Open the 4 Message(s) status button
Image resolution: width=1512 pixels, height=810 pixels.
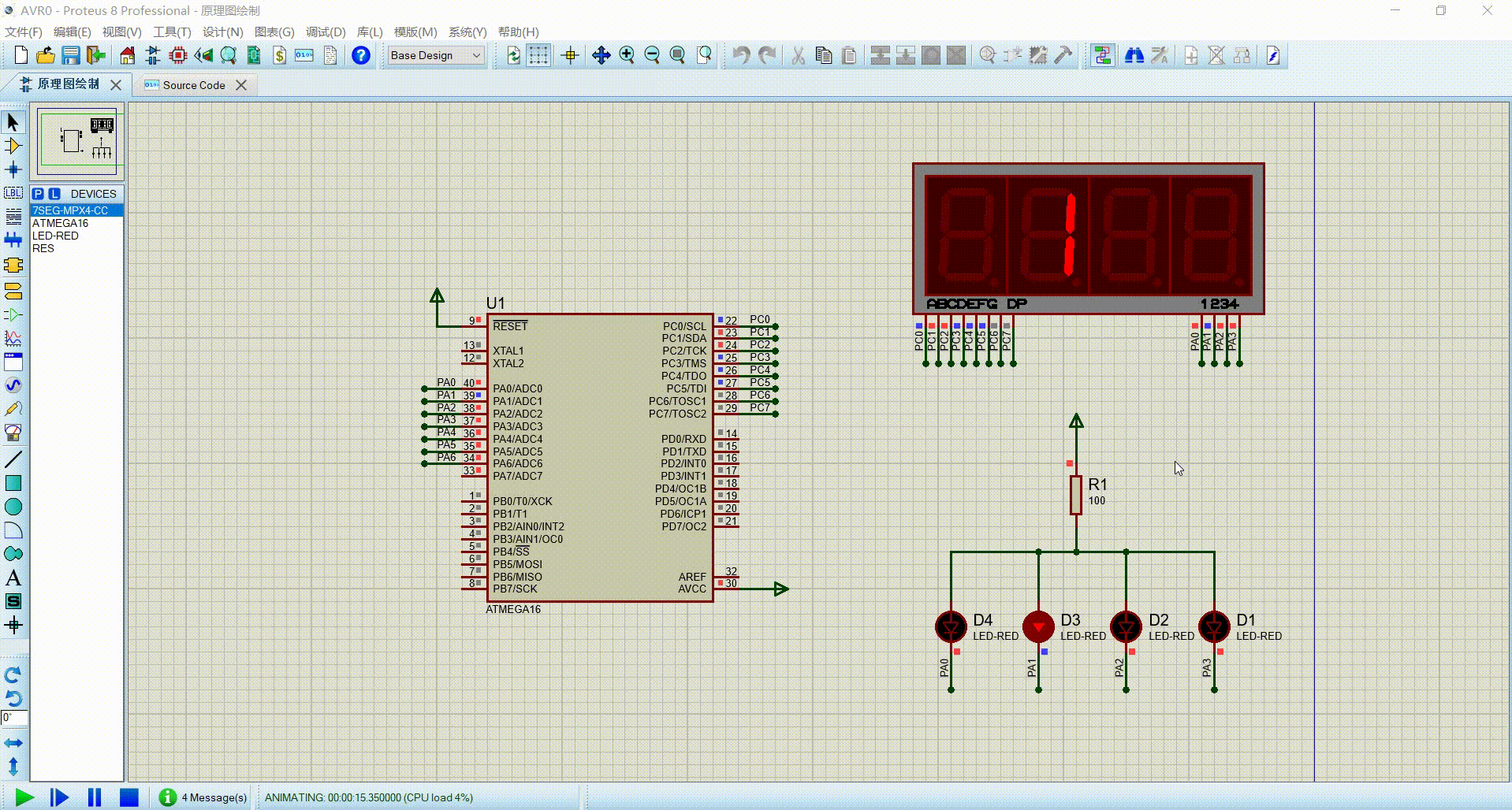203,797
